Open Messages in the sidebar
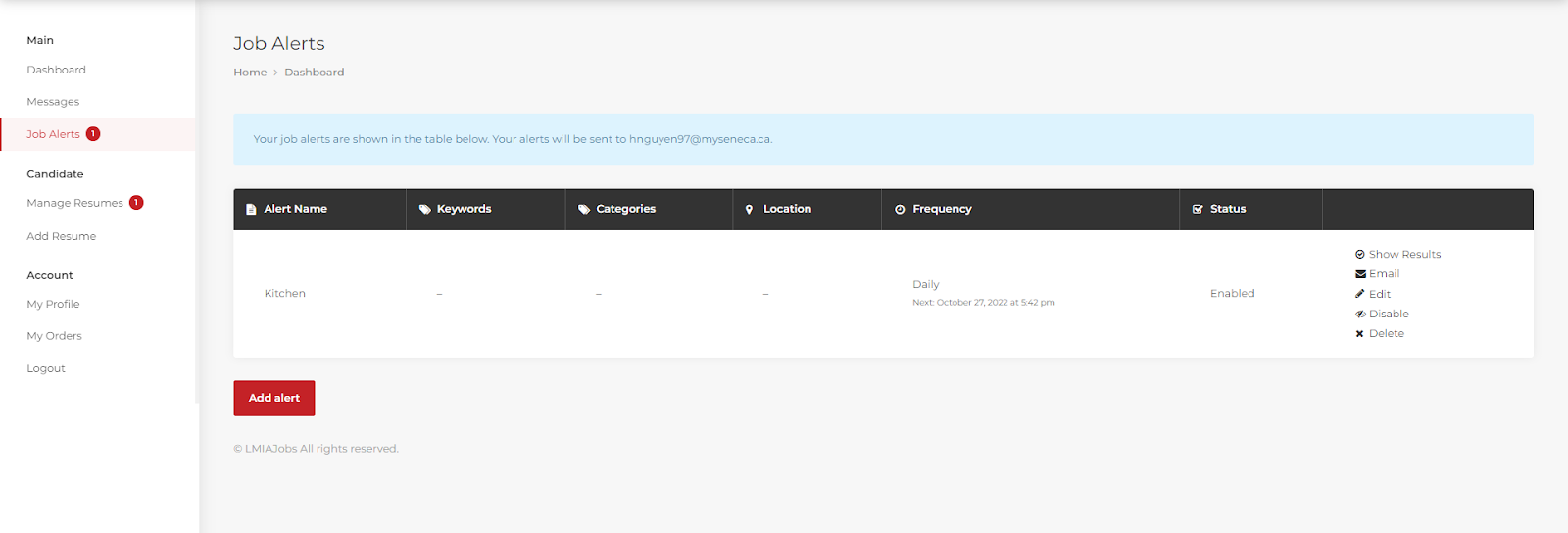The height and width of the screenshot is (533, 1568). 53,102
